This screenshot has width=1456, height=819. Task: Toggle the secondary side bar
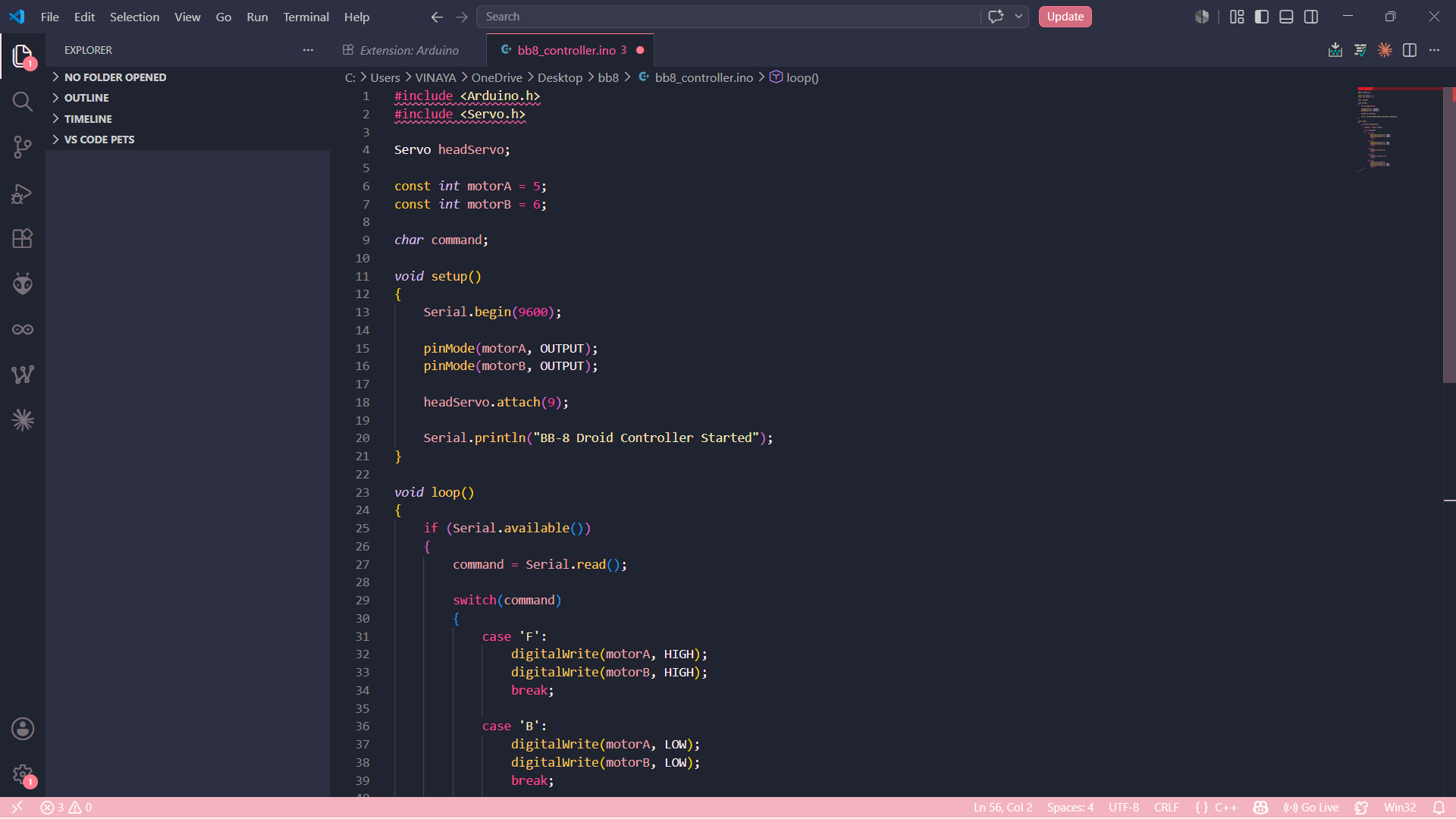pyautogui.click(x=1311, y=17)
